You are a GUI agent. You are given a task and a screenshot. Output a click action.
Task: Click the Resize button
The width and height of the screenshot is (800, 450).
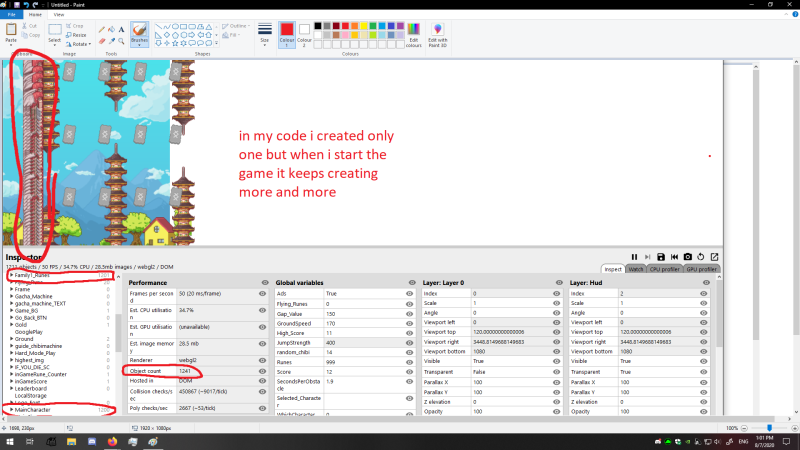coord(76,35)
